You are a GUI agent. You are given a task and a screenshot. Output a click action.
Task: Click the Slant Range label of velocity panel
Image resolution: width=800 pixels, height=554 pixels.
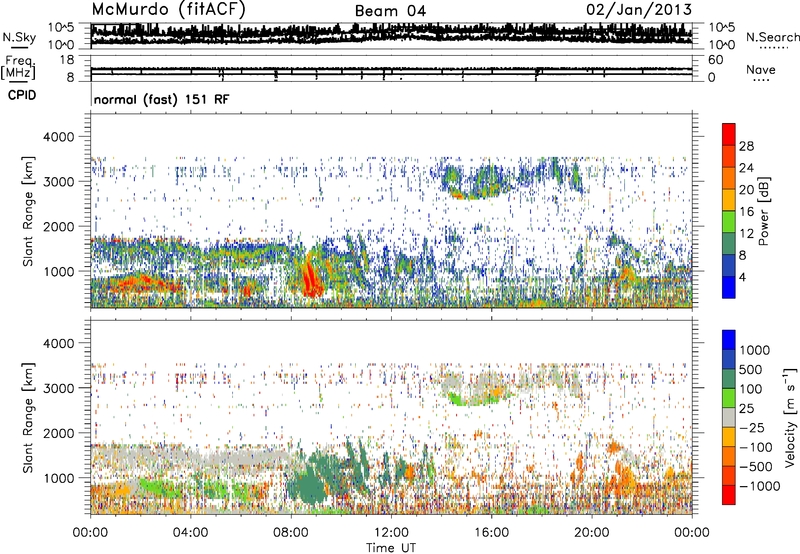pyautogui.click(x=28, y=417)
